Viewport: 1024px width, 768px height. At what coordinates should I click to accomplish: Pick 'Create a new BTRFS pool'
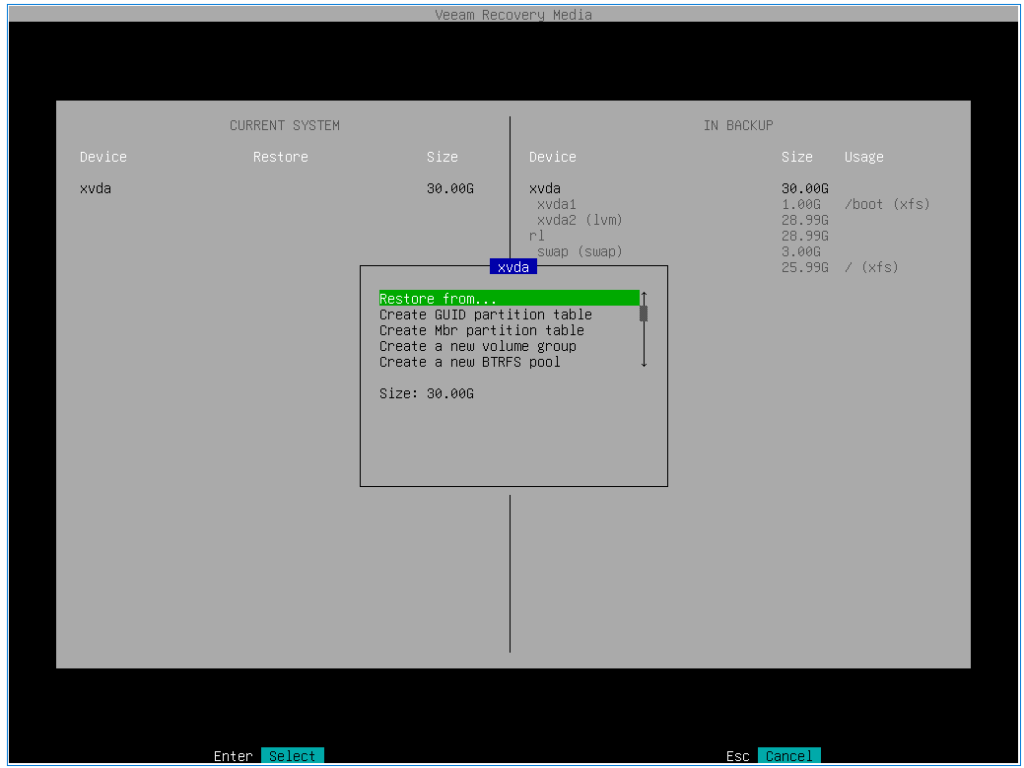pyautogui.click(x=470, y=362)
